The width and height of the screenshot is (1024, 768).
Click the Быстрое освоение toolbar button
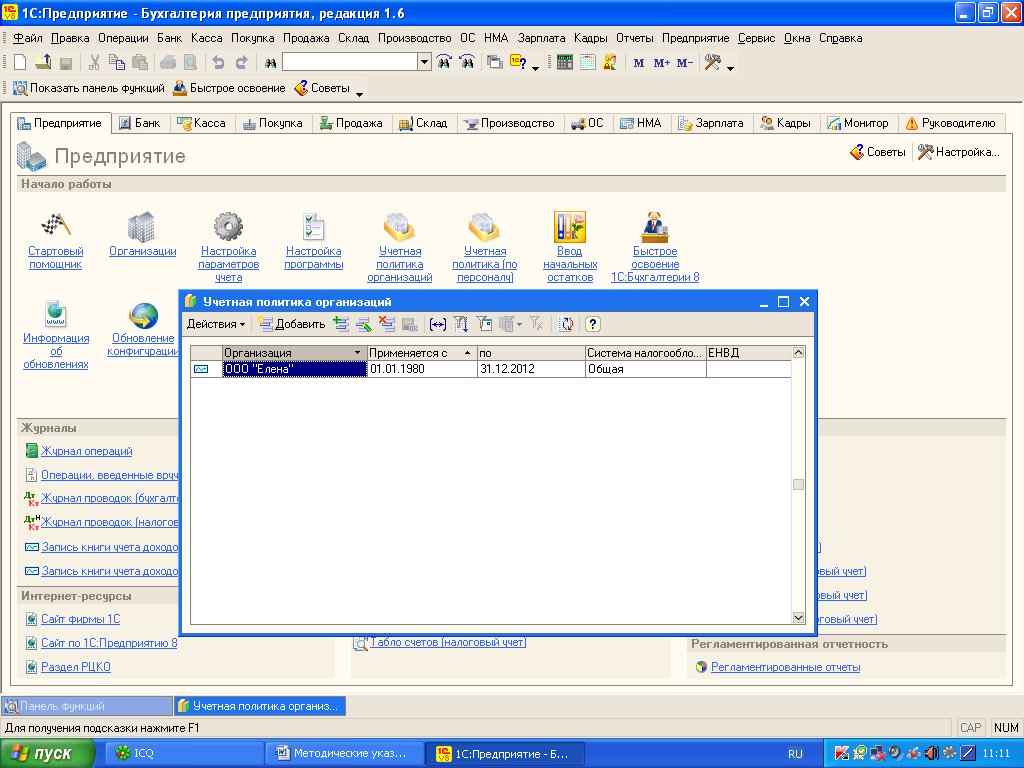229,88
